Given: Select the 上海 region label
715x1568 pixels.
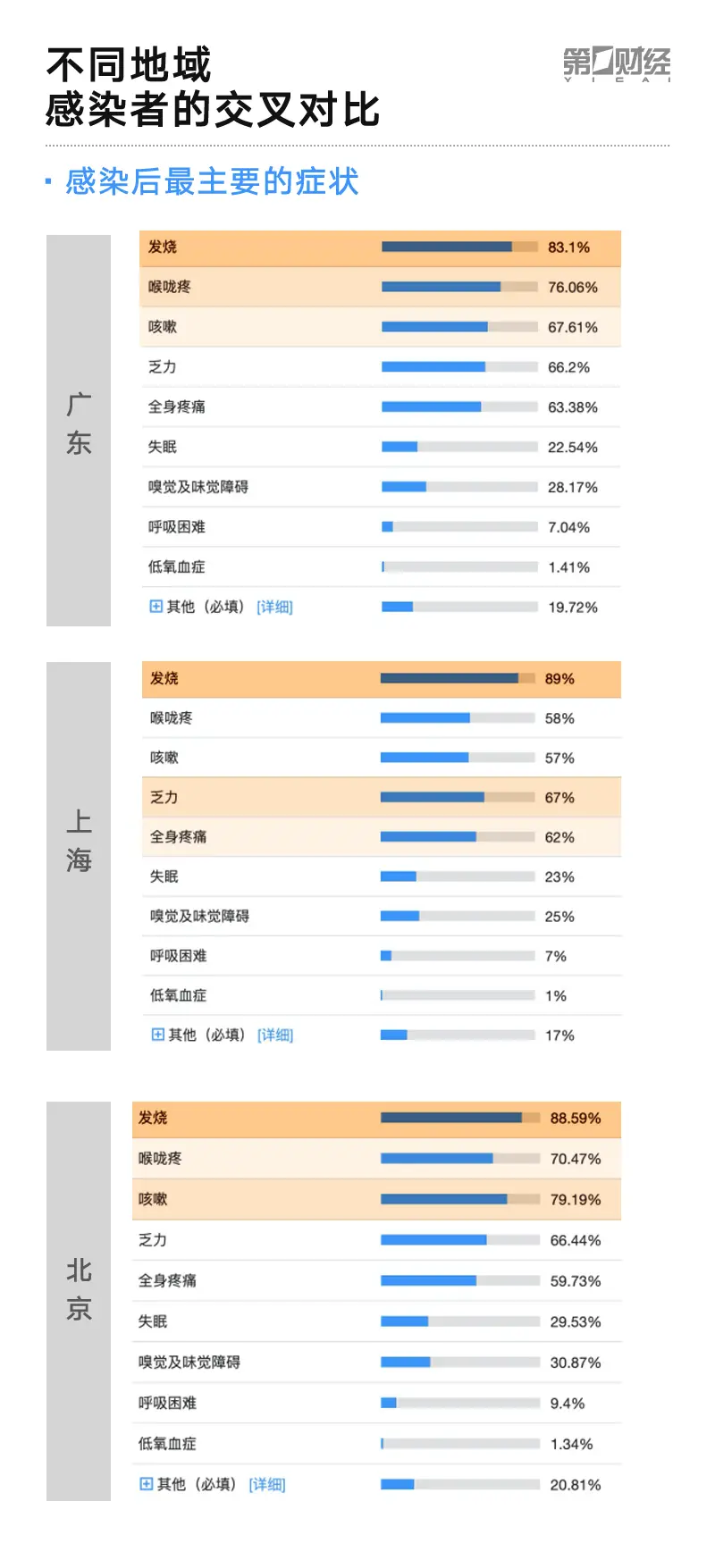Looking at the screenshot, I should (x=79, y=841).
